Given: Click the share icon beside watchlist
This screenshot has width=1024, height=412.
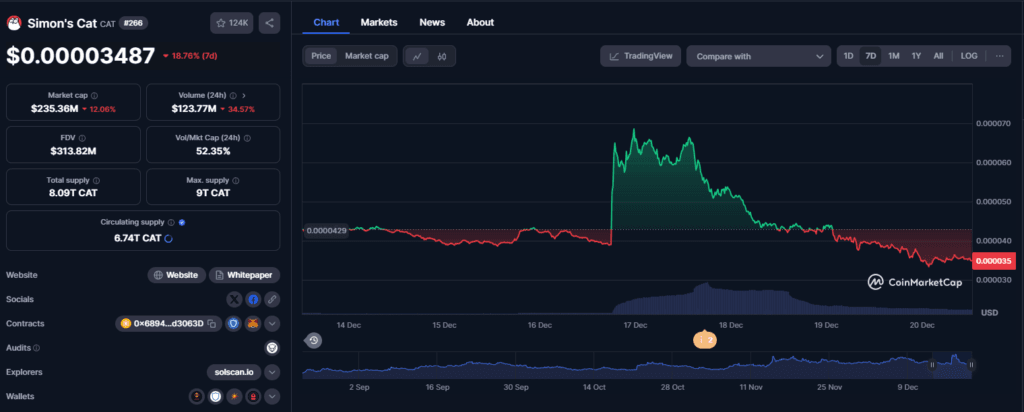Looking at the screenshot, I should (x=269, y=23).
